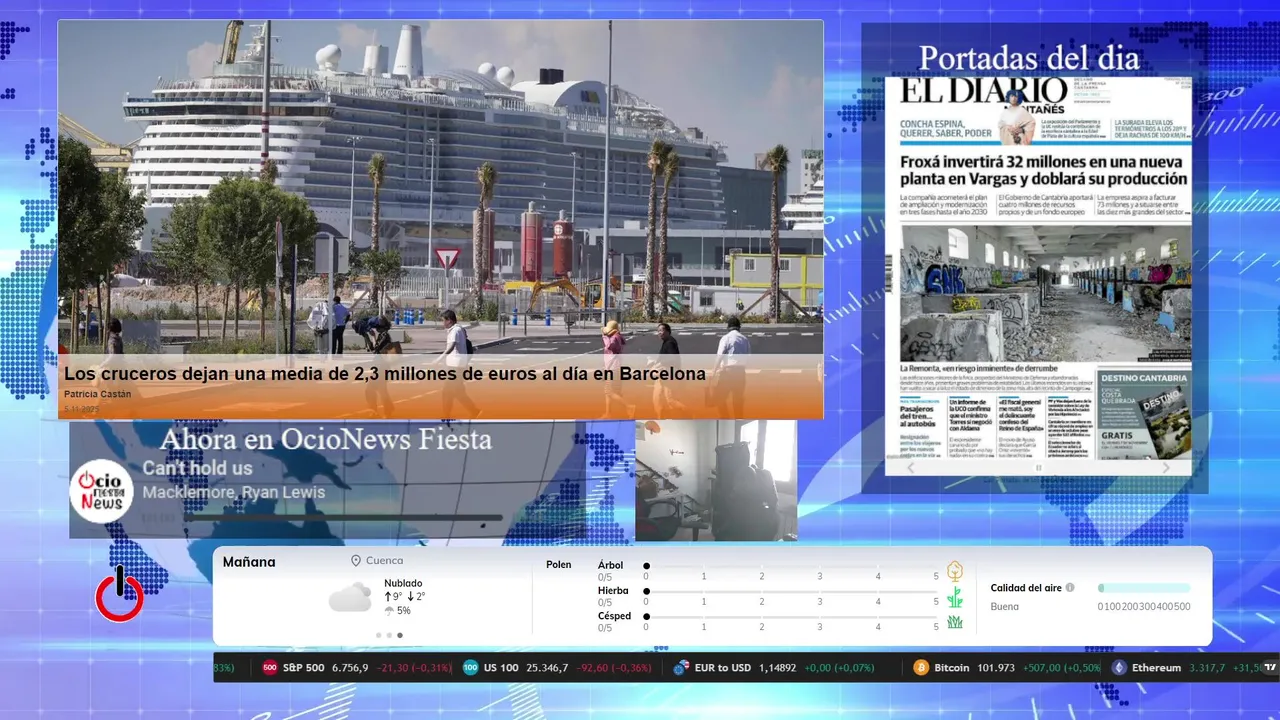This screenshot has width=1280, height=720.
Task: Click the S&P 500 red badge icon
Action: 270,668
